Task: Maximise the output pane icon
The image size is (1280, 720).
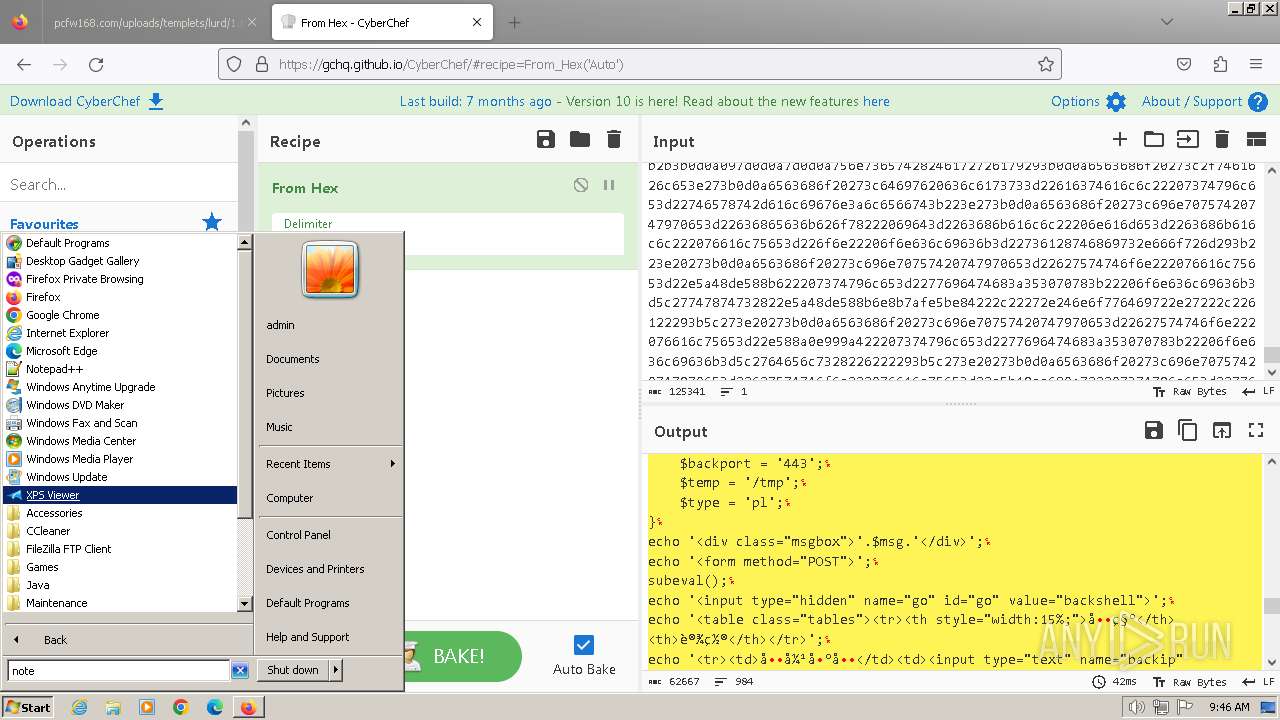Action: tap(1256, 430)
